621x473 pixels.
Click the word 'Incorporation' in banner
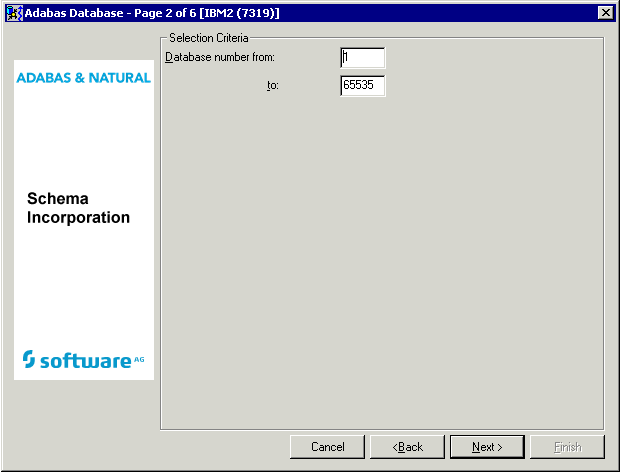coord(78,217)
